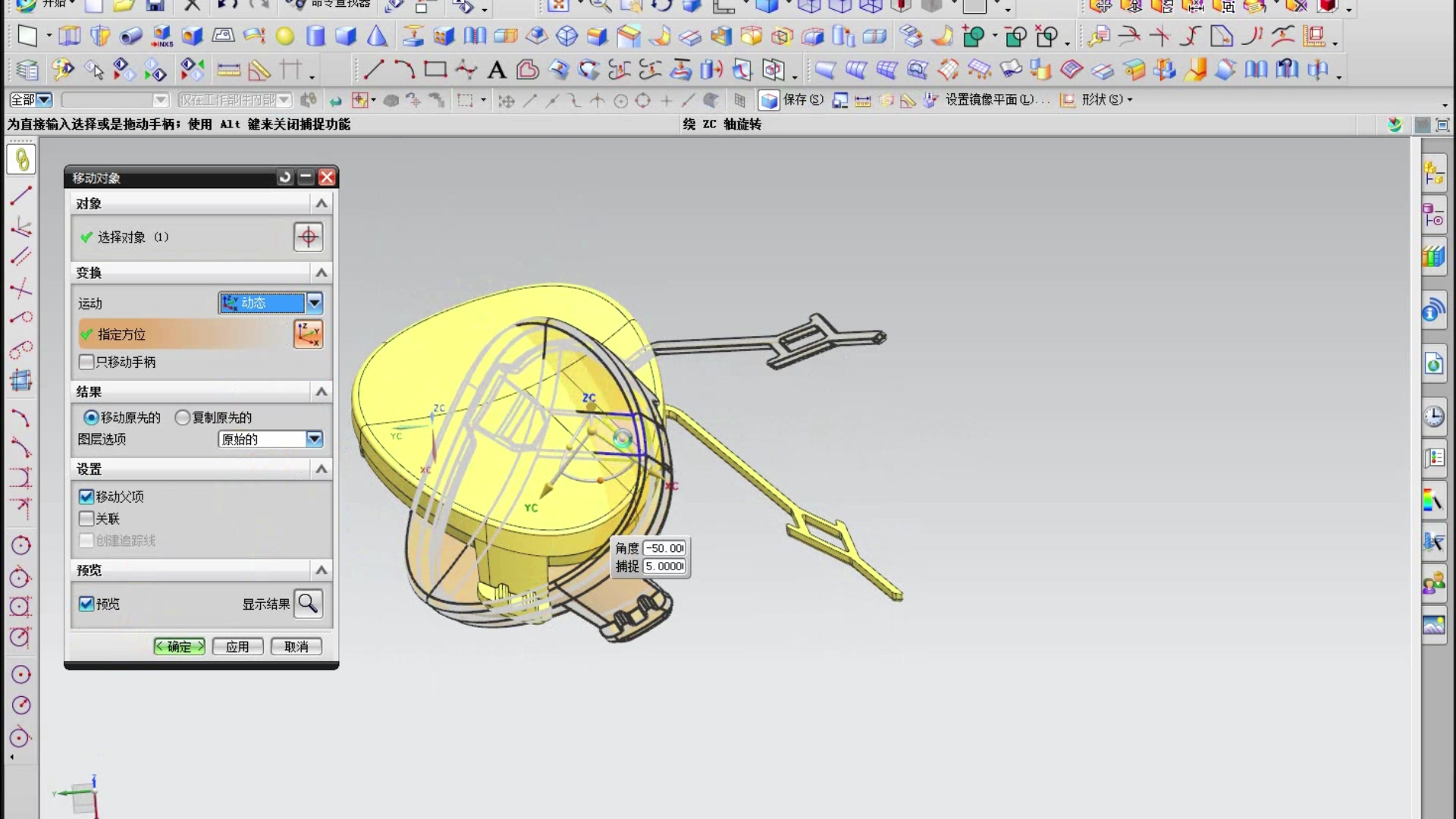
Task: Click the reset dialog icon in title bar
Action: coord(285,177)
